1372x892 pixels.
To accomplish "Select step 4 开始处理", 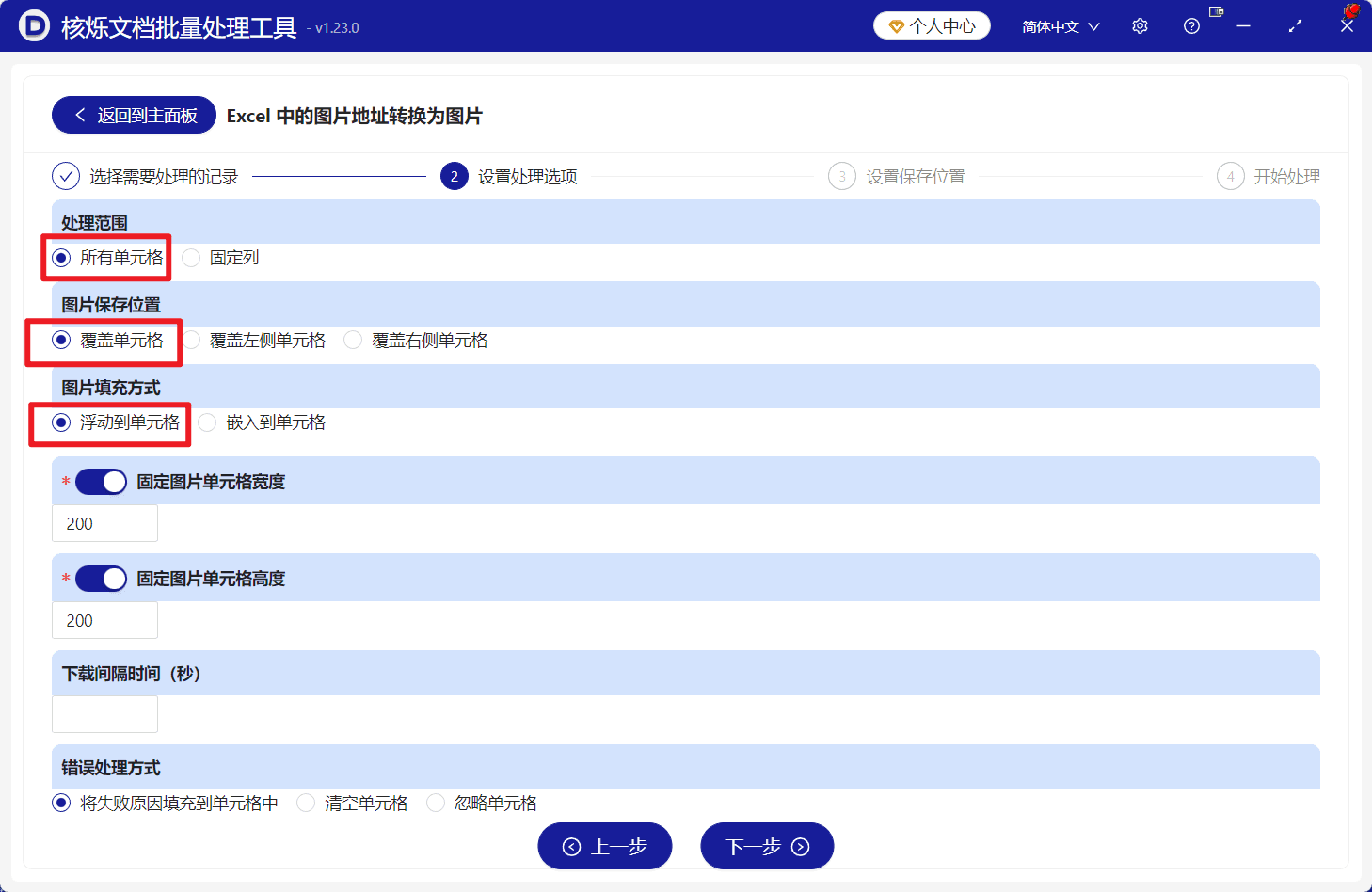I will [1268, 176].
